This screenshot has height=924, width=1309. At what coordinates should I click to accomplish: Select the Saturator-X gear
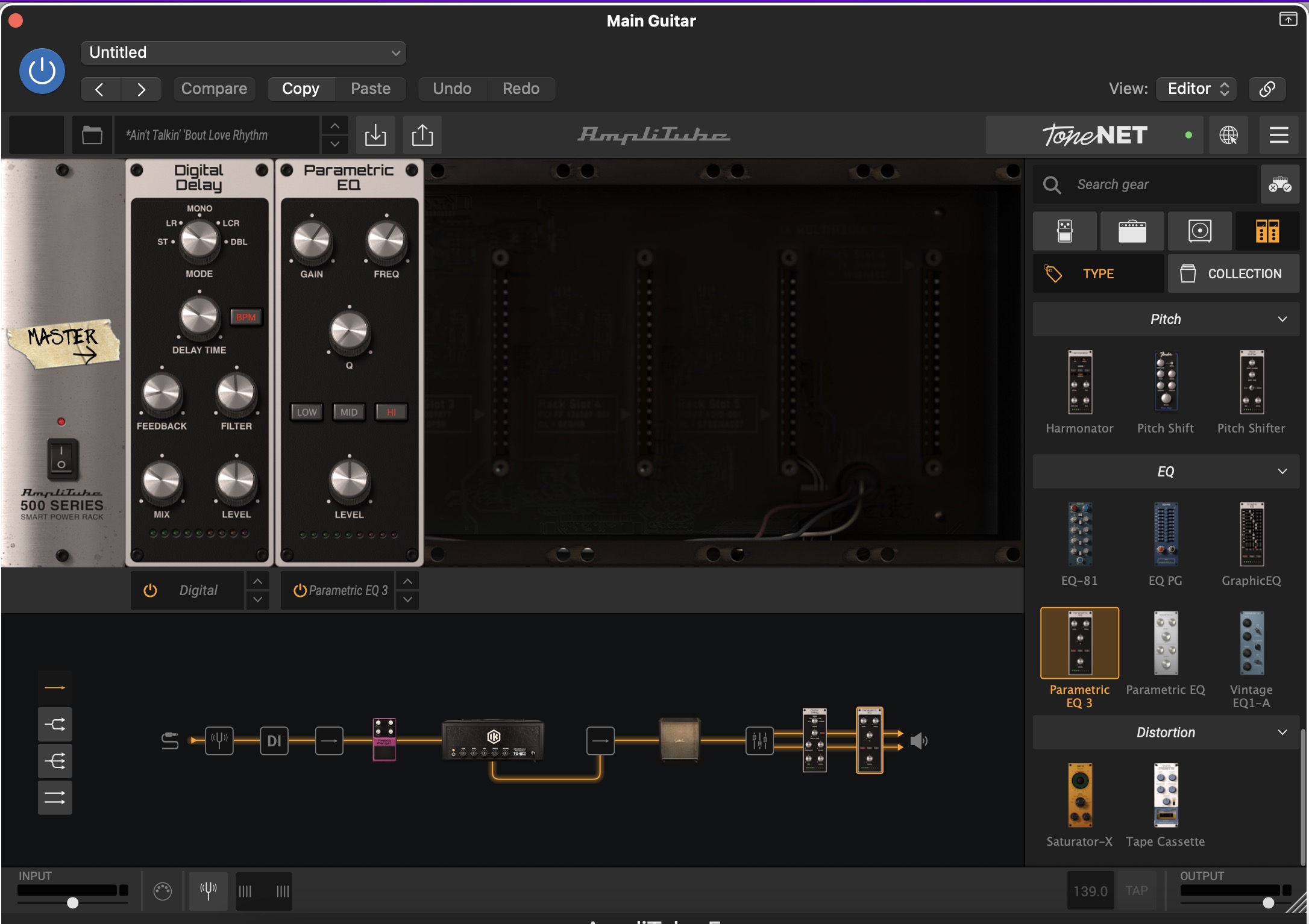click(x=1080, y=805)
